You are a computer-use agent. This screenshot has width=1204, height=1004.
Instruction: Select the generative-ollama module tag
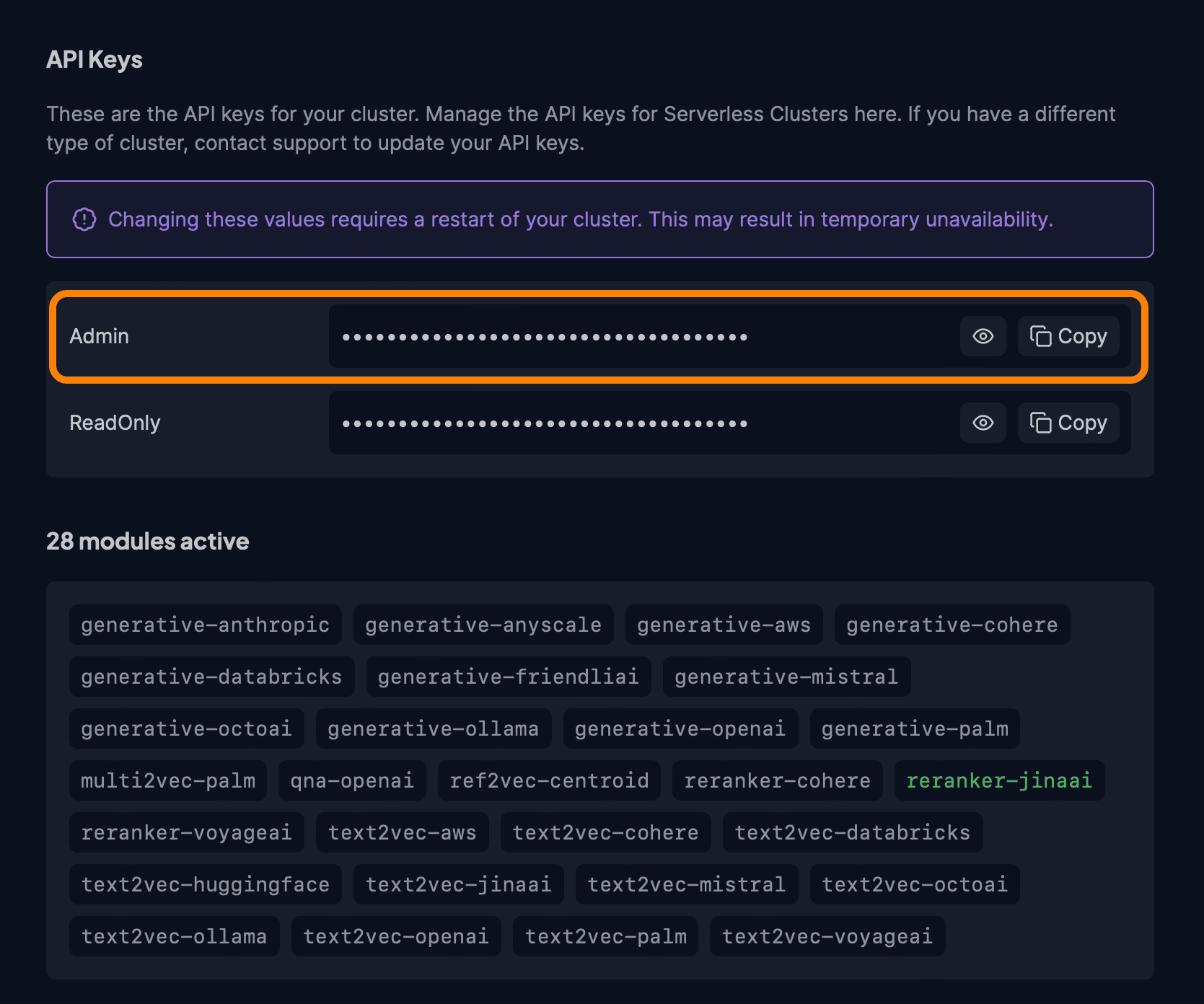pyautogui.click(x=434, y=728)
